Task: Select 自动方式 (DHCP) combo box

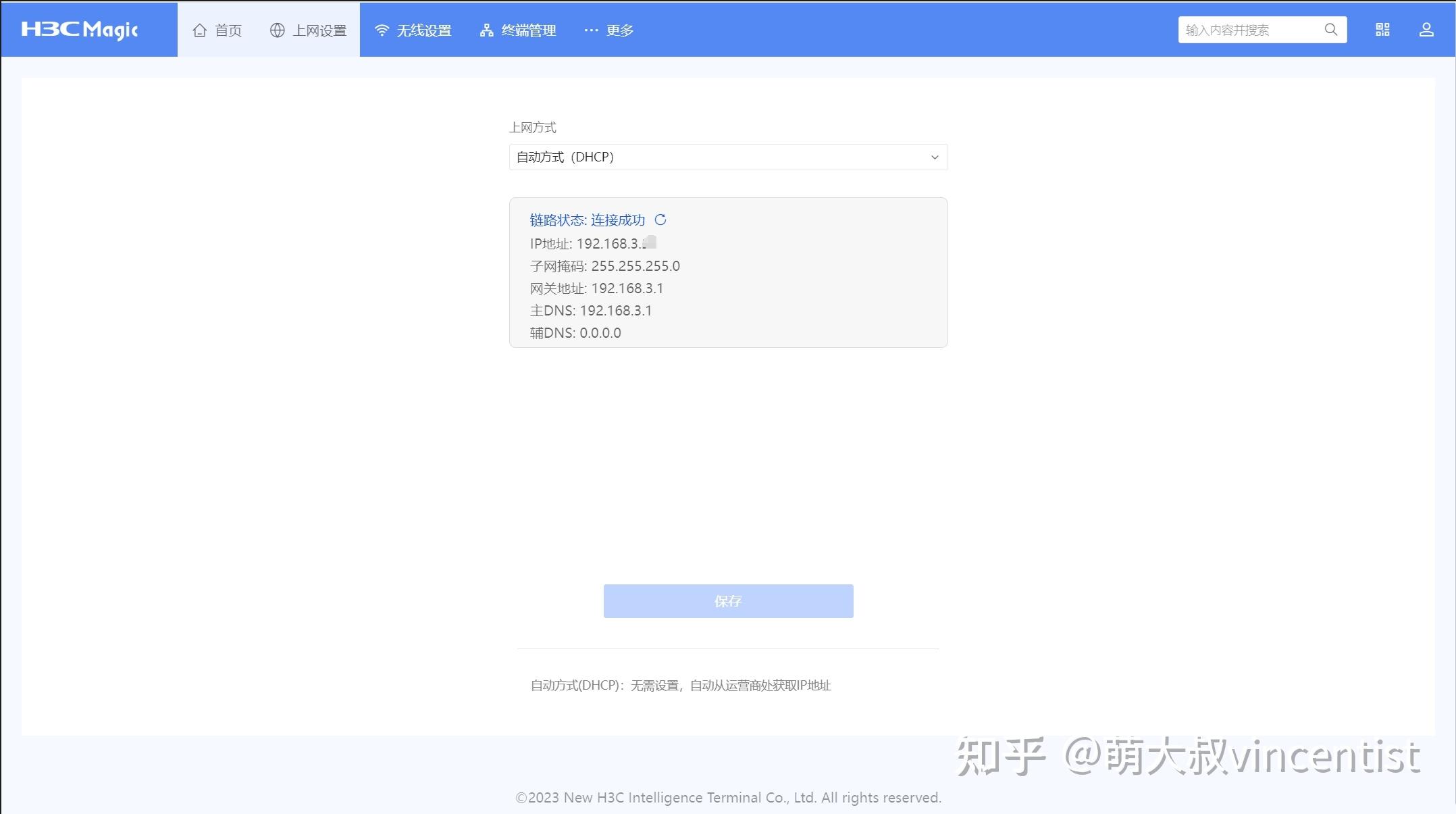Action: (x=728, y=157)
